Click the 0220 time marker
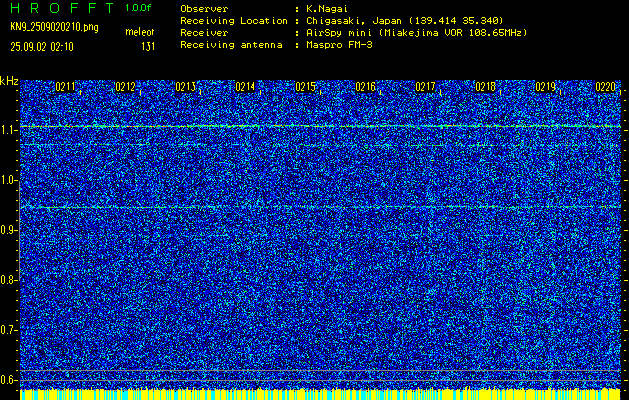Screen dimensions: 629x400 [x=605, y=87]
